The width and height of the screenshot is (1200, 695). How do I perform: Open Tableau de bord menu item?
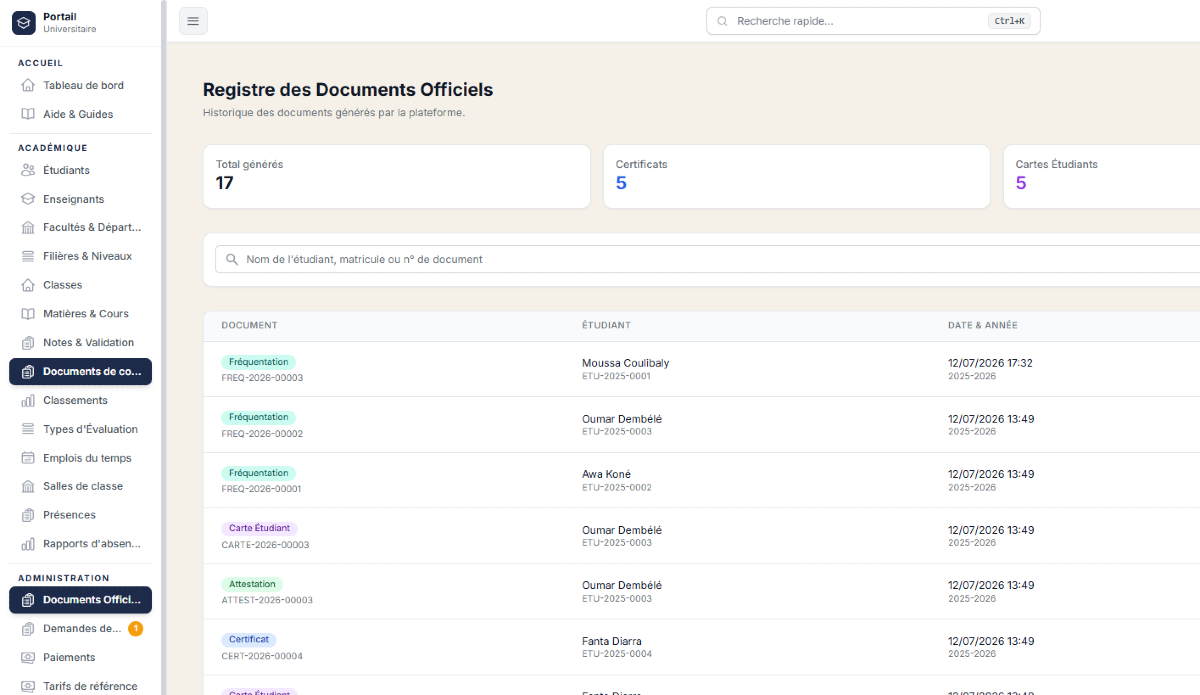pos(80,85)
